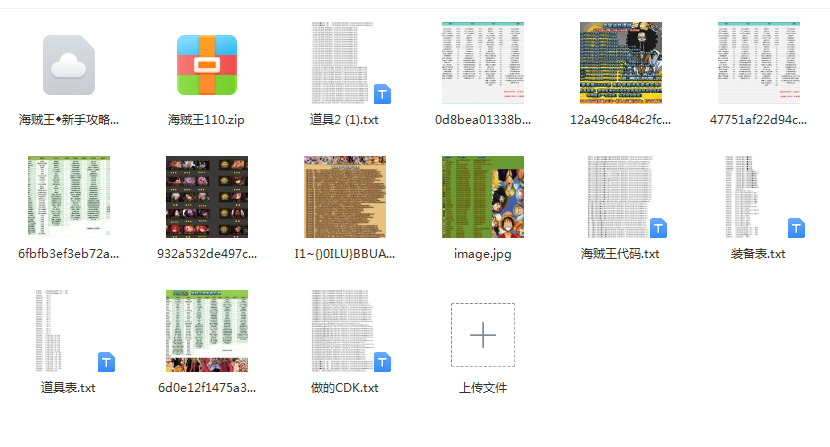This screenshot has height=447, width=830.
Task: Click the 上传文件 label
Action: point(483,388)
